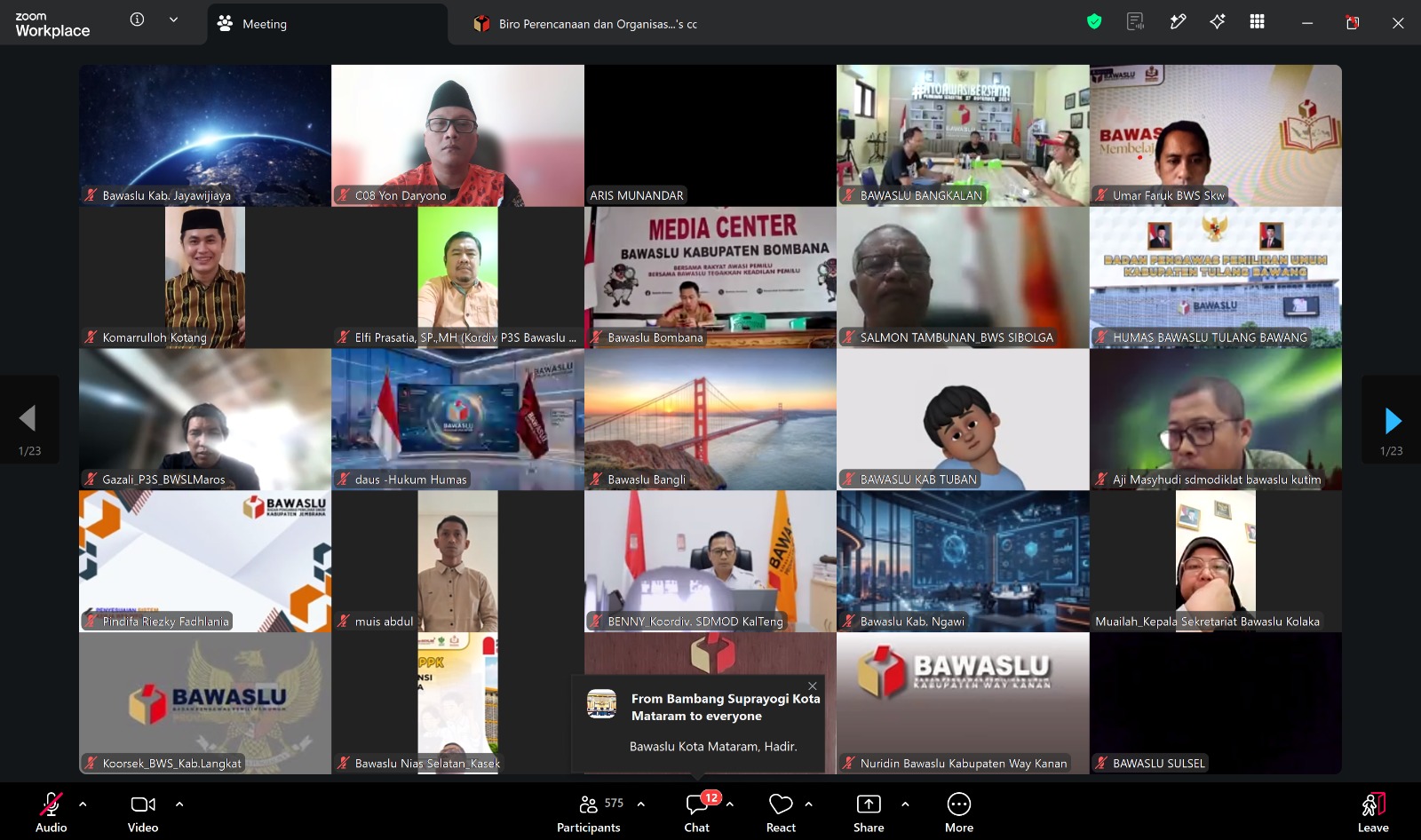This screenshot has height=840, width=1421.
Task: Select Elfi Prasatia video tile
Action: (457, 277)
